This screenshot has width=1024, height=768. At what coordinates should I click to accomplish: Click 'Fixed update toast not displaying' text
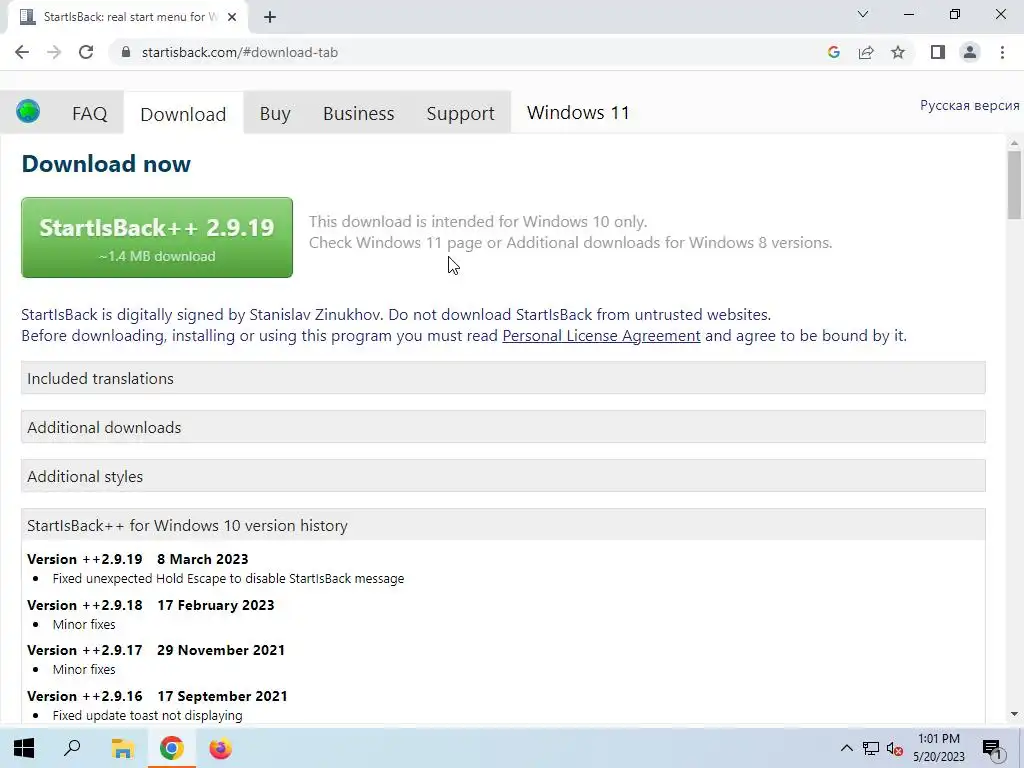(148, 715)
